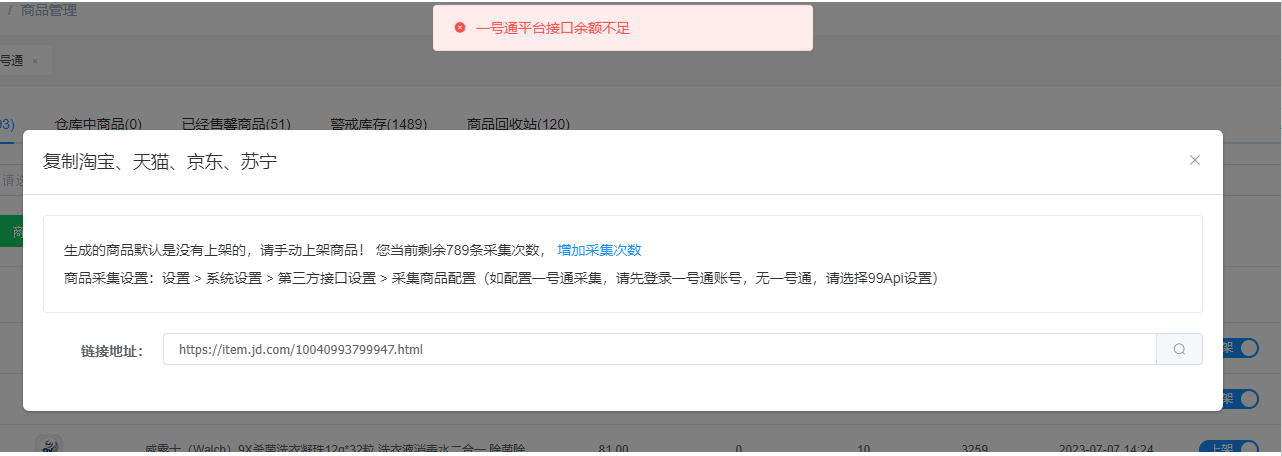Open the 商品回收站(120) tab
The width and height of the screenshot is (1282, 456).
(518, 124)
